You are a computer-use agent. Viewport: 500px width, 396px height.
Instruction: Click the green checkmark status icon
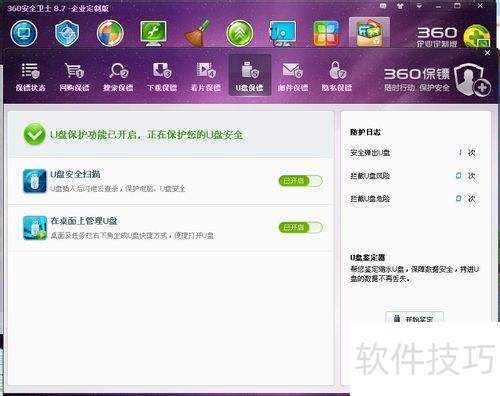tap(34, 134)
